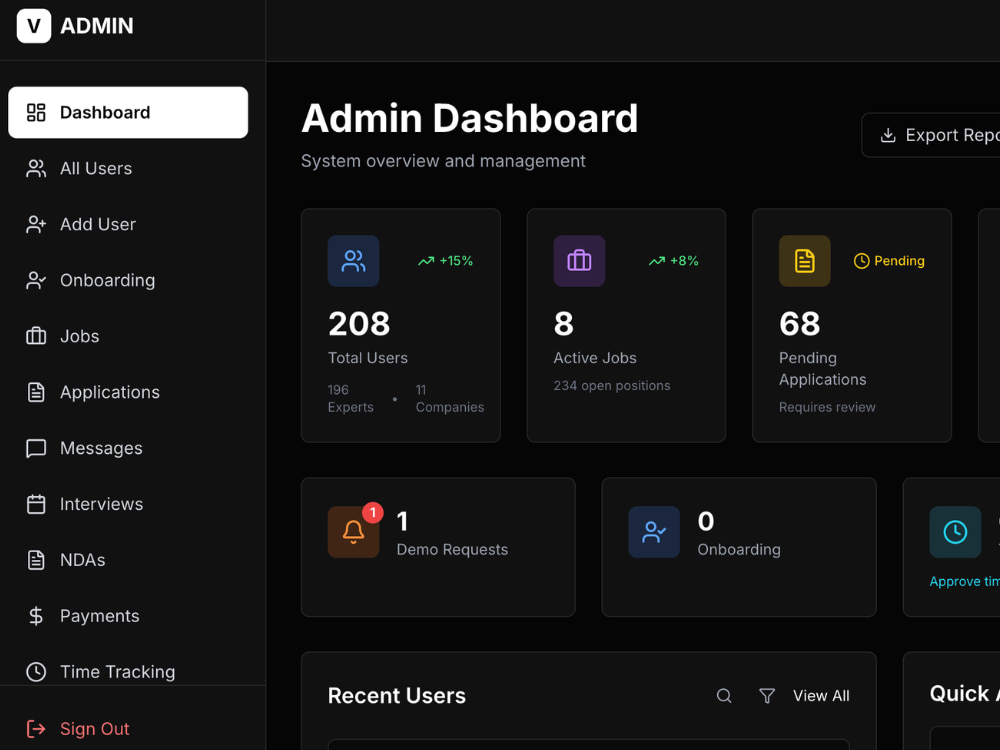Open Messages in the sidebar
Image resolution: width=1000 pixels, height=750 pixels.
128,448
